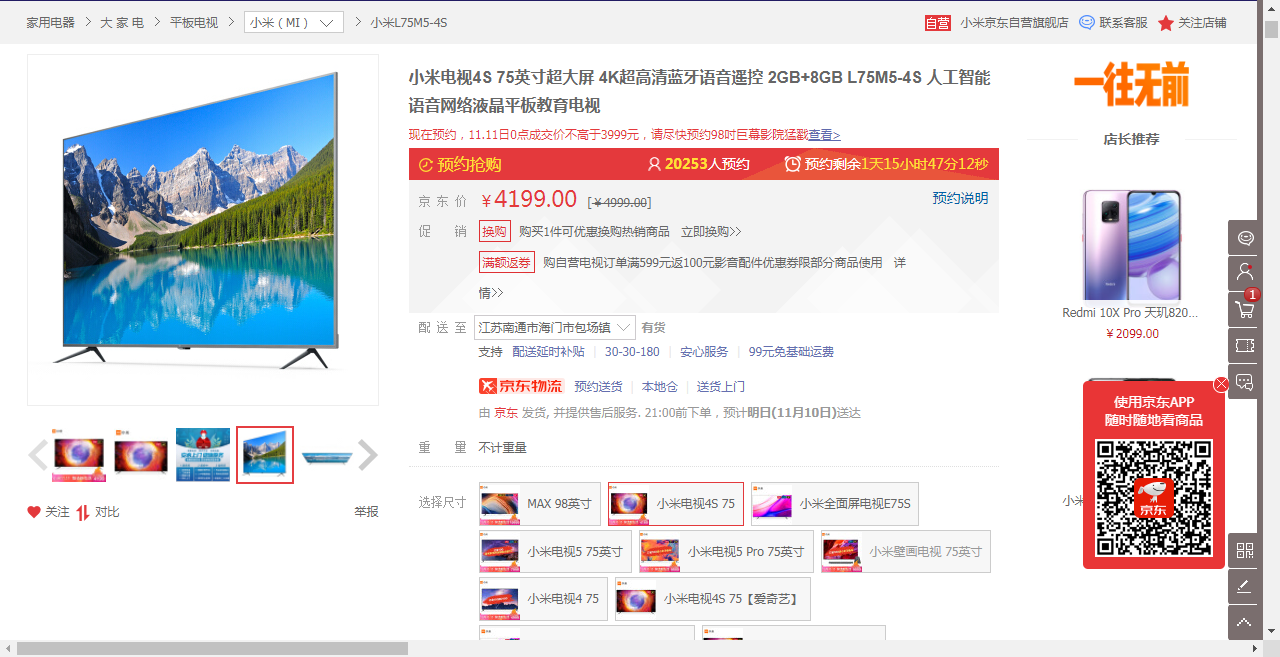Open the 预约说明 link
The height and width of the screenshot is (657, 1280).
(x=960, y=198)
